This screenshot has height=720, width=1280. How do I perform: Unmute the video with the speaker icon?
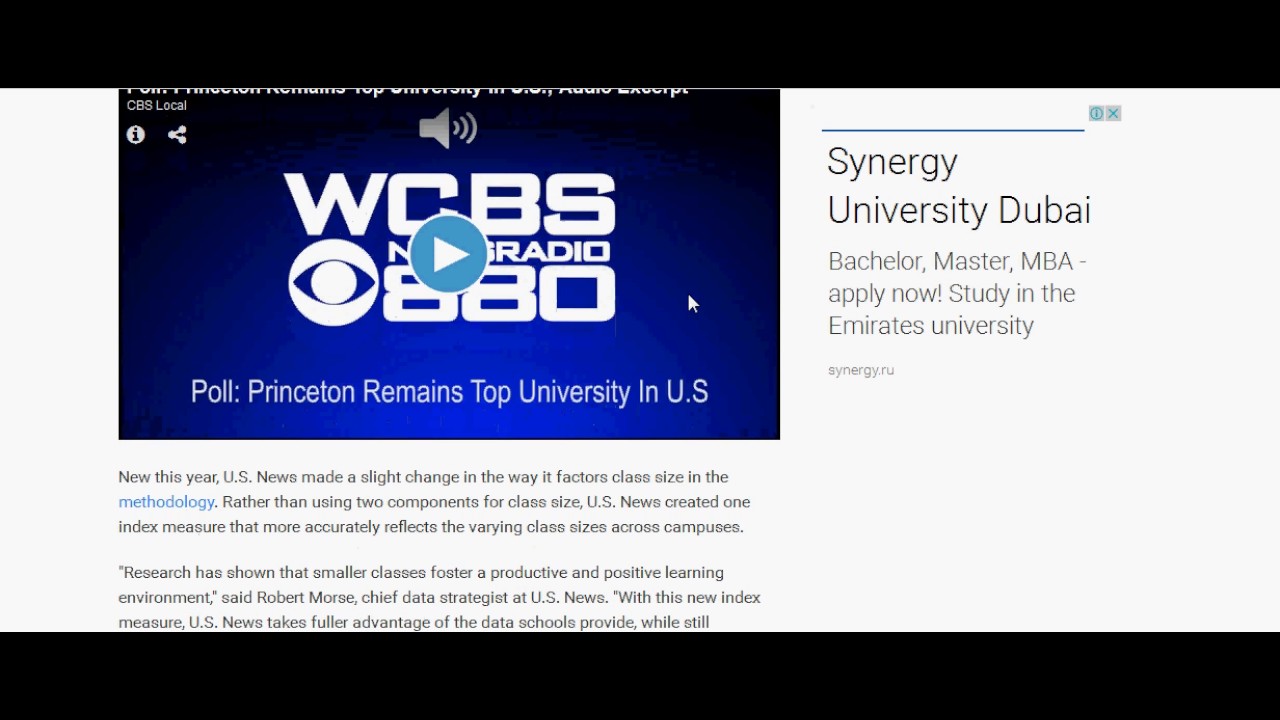pyautogui.click(x=448, y=128)
